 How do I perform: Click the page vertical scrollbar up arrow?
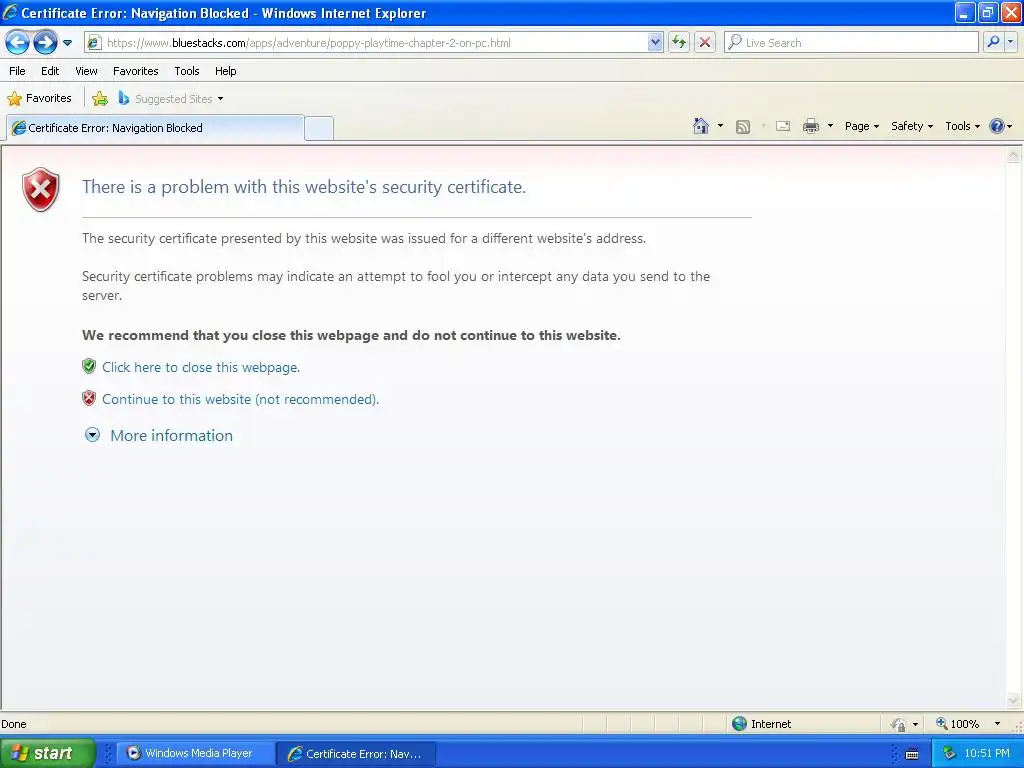[x=1013, y=155]
